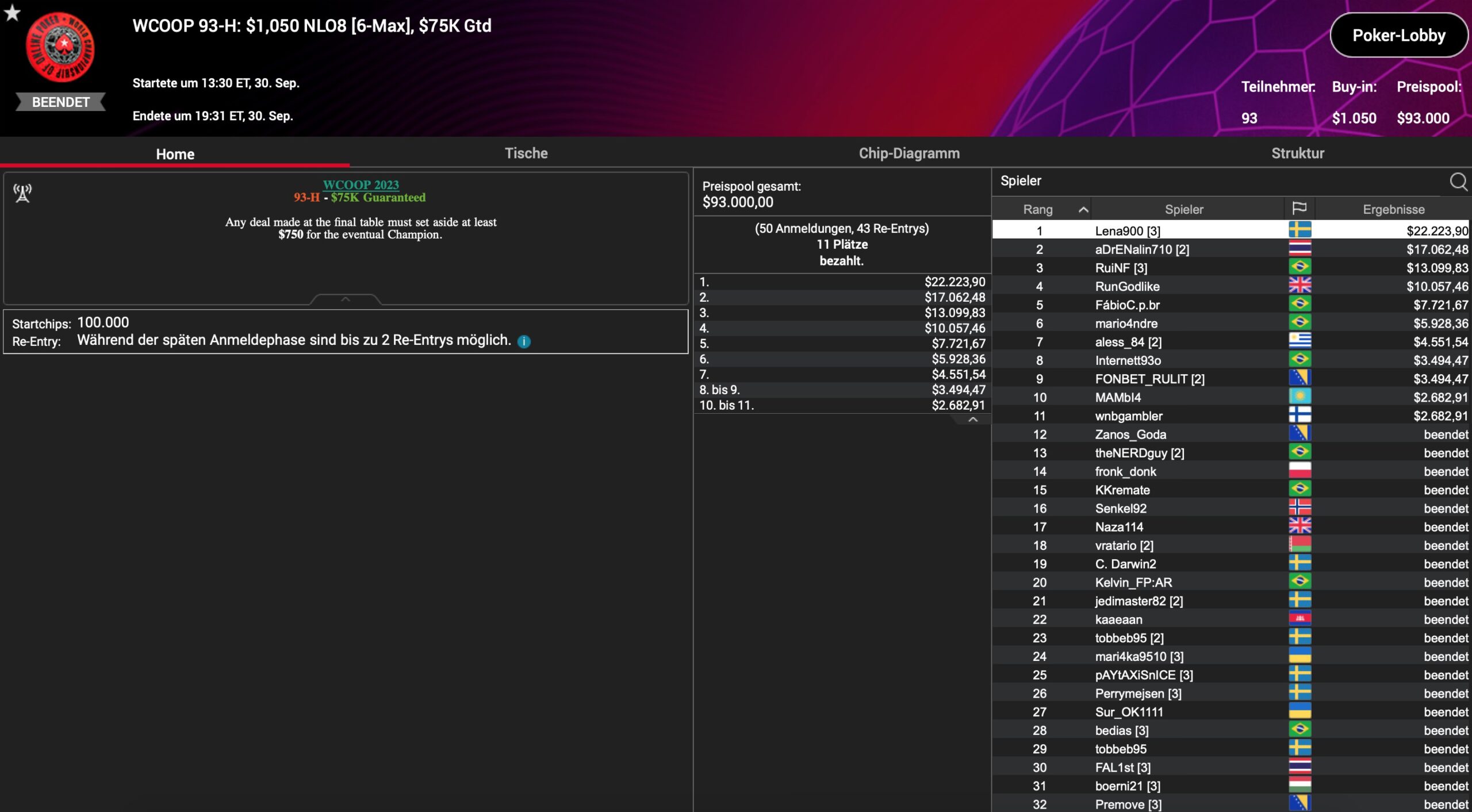Click the broadcast antenna icon
1472x812 pixels.
tap(22, 193)
